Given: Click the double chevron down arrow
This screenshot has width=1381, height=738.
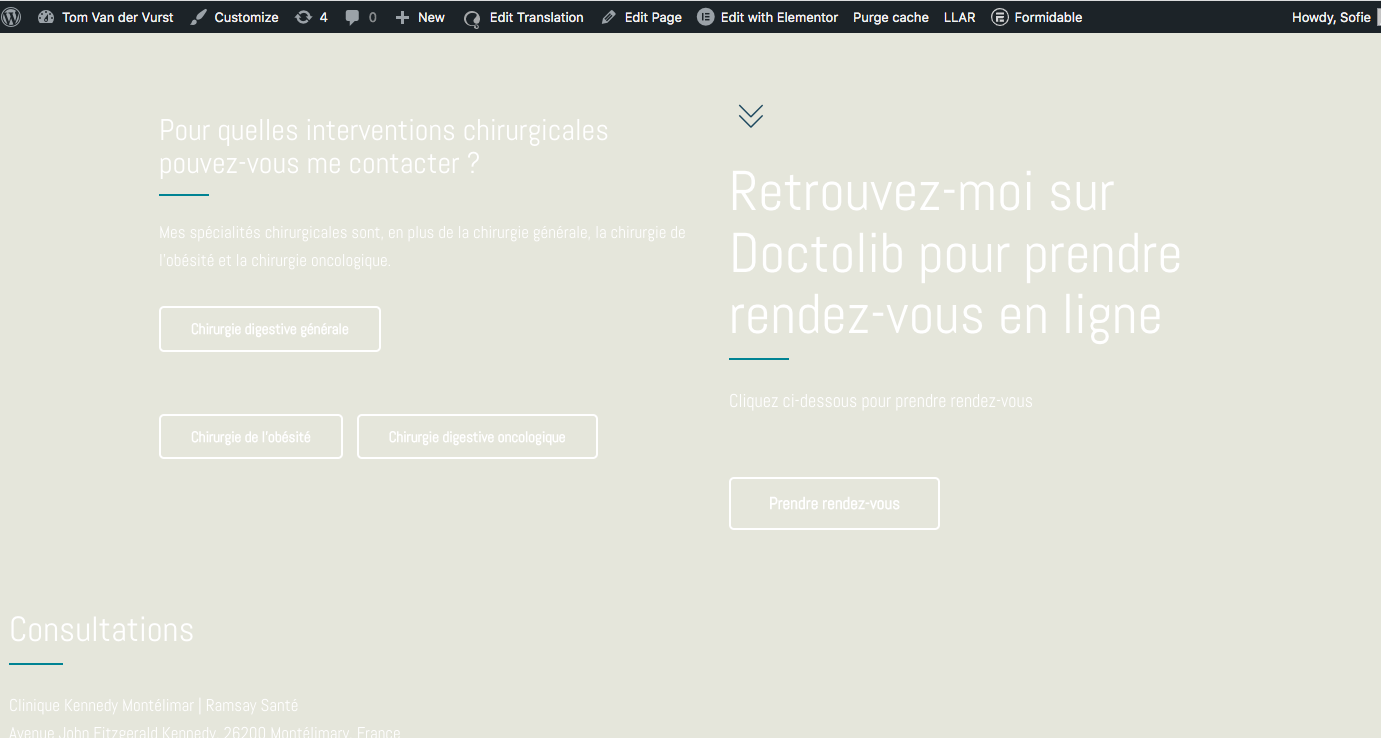Looking at the screenshot, I should 751,116.
